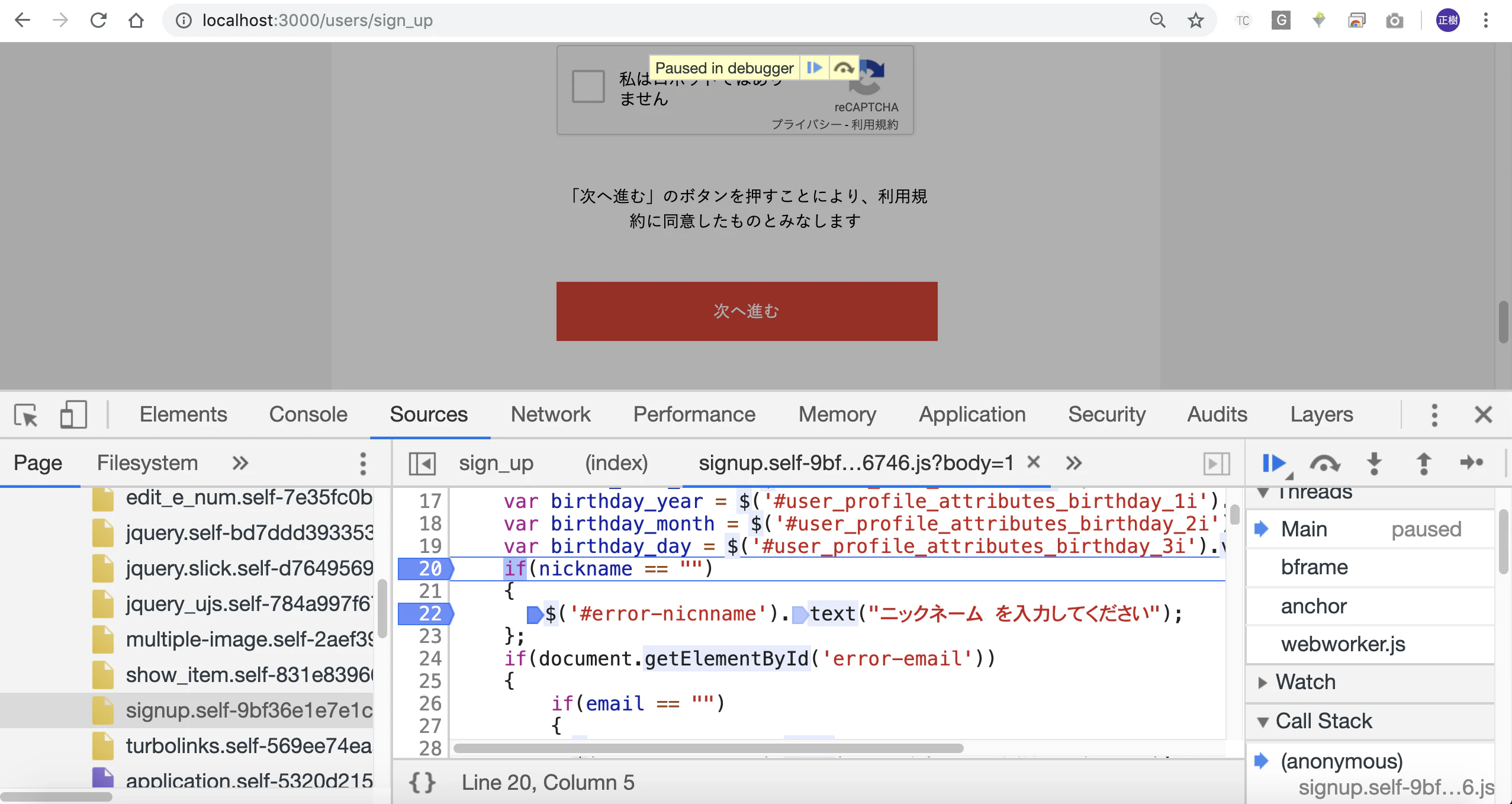
Task: Bookmark this page with the star
Action: (1195, 21)
